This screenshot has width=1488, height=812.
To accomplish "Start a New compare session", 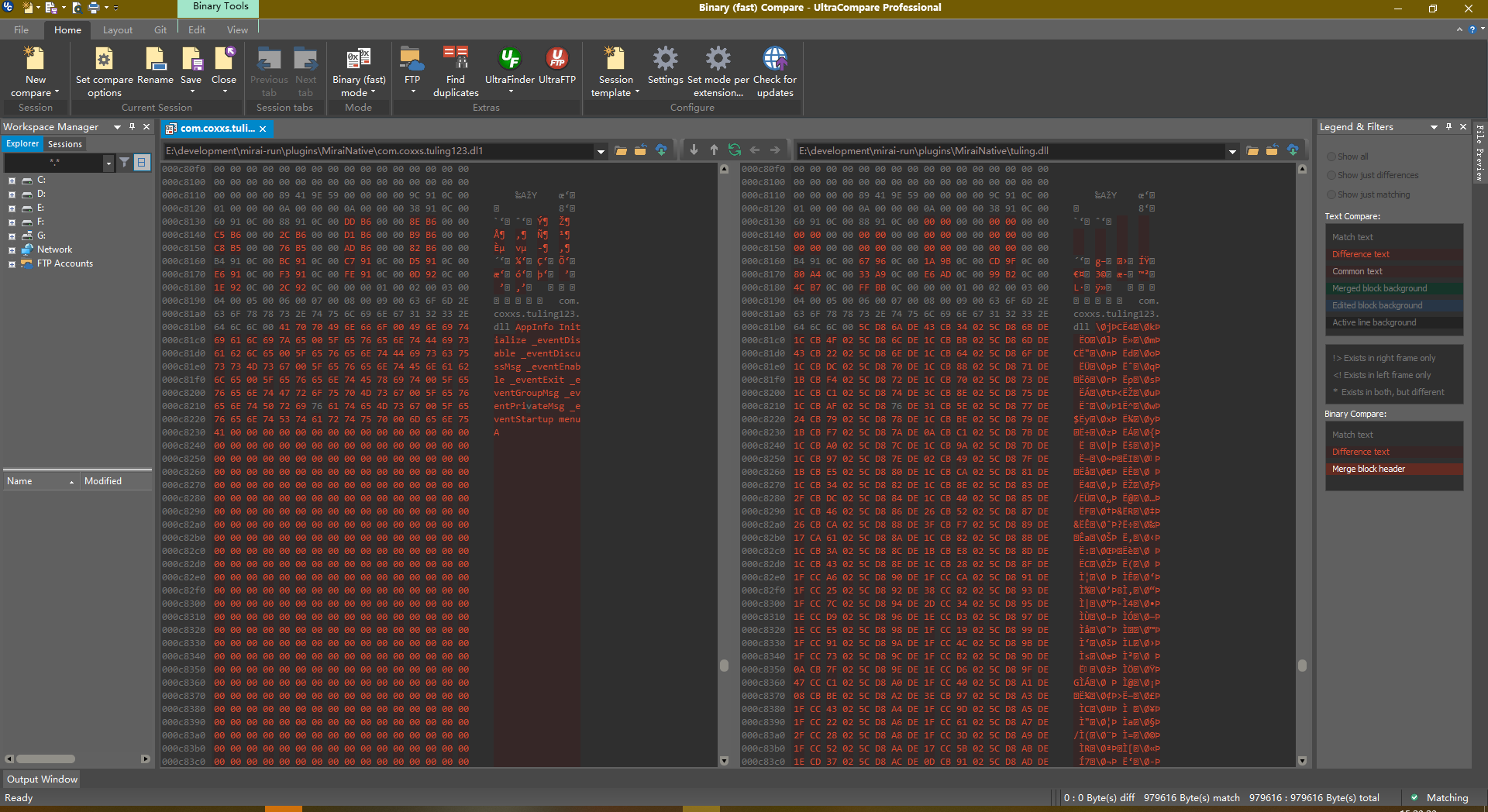I will click(x=35, y=71).
